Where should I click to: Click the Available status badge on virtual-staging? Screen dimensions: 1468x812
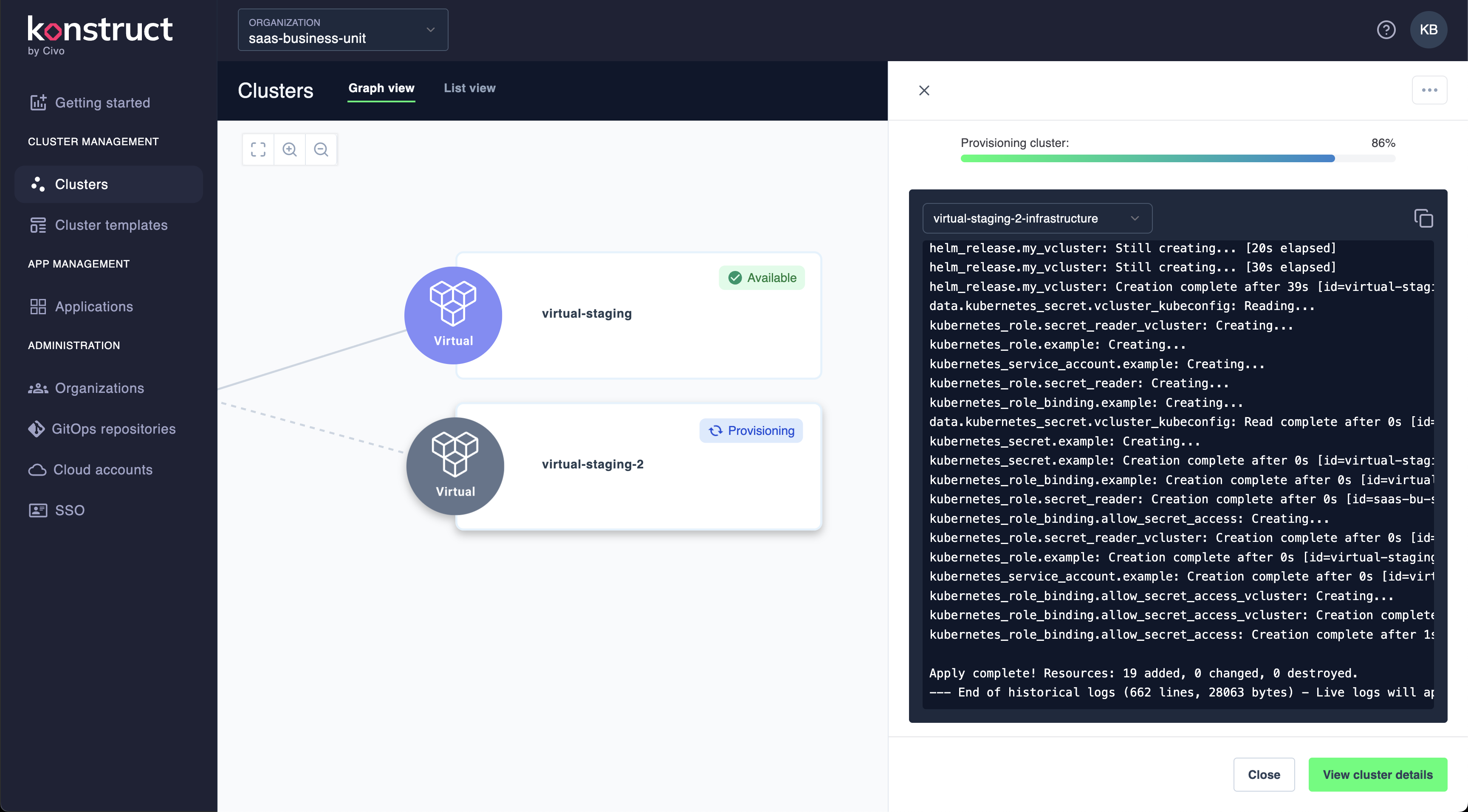[x=762, y=277]
